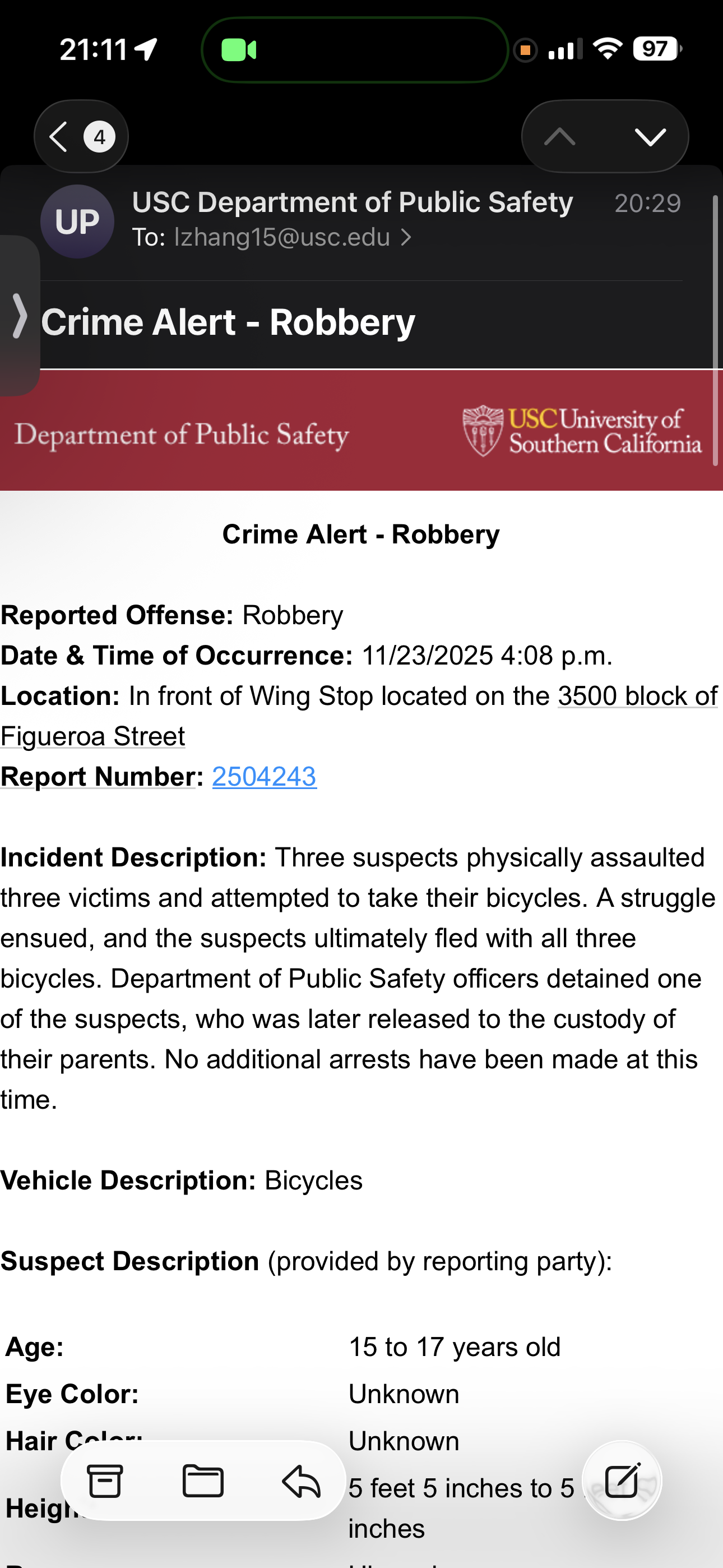Open the left edge sidebar handle
Viewport: 723px width, 1568px height.
pyautogui.click(x=20, y=315)
